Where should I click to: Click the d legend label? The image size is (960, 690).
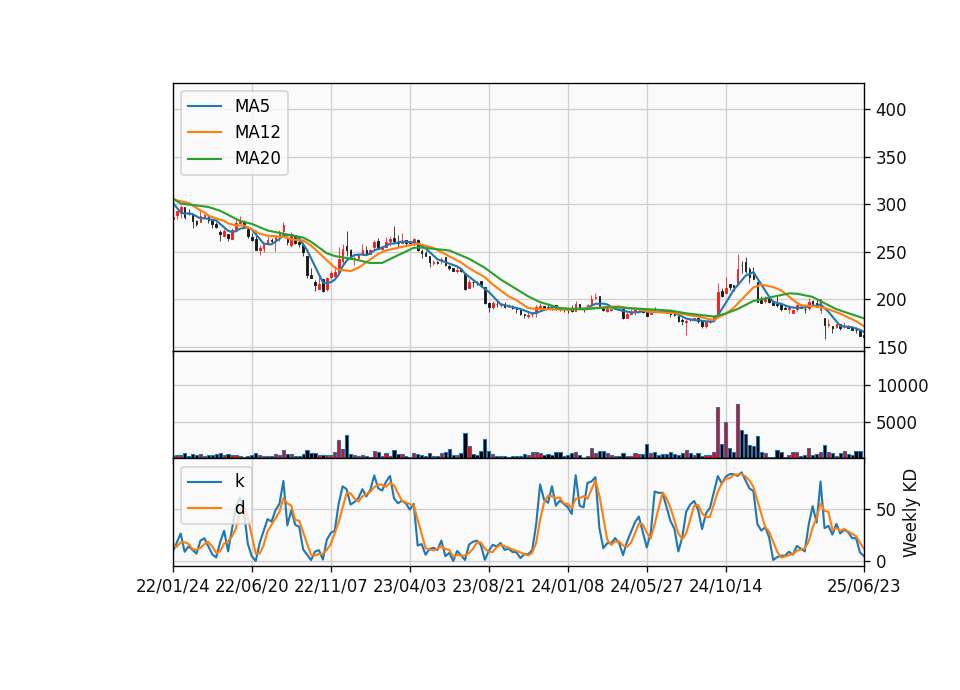[240, 508]
